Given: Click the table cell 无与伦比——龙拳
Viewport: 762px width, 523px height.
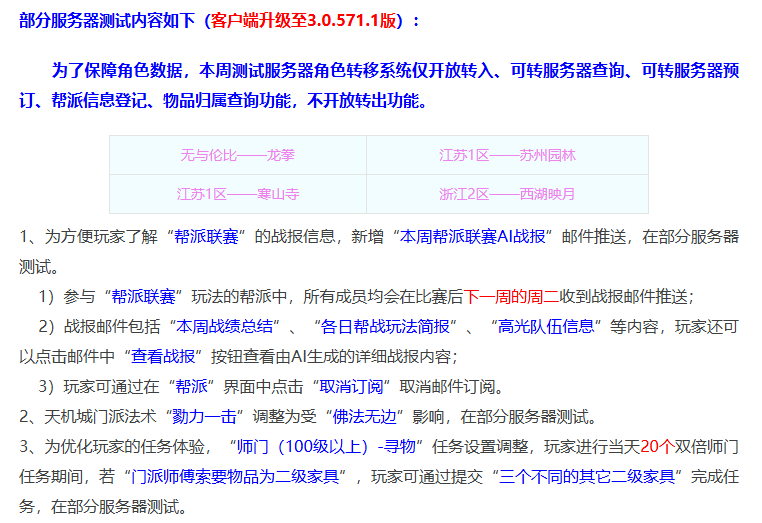Looking at the screenshot, I should 238,155.
